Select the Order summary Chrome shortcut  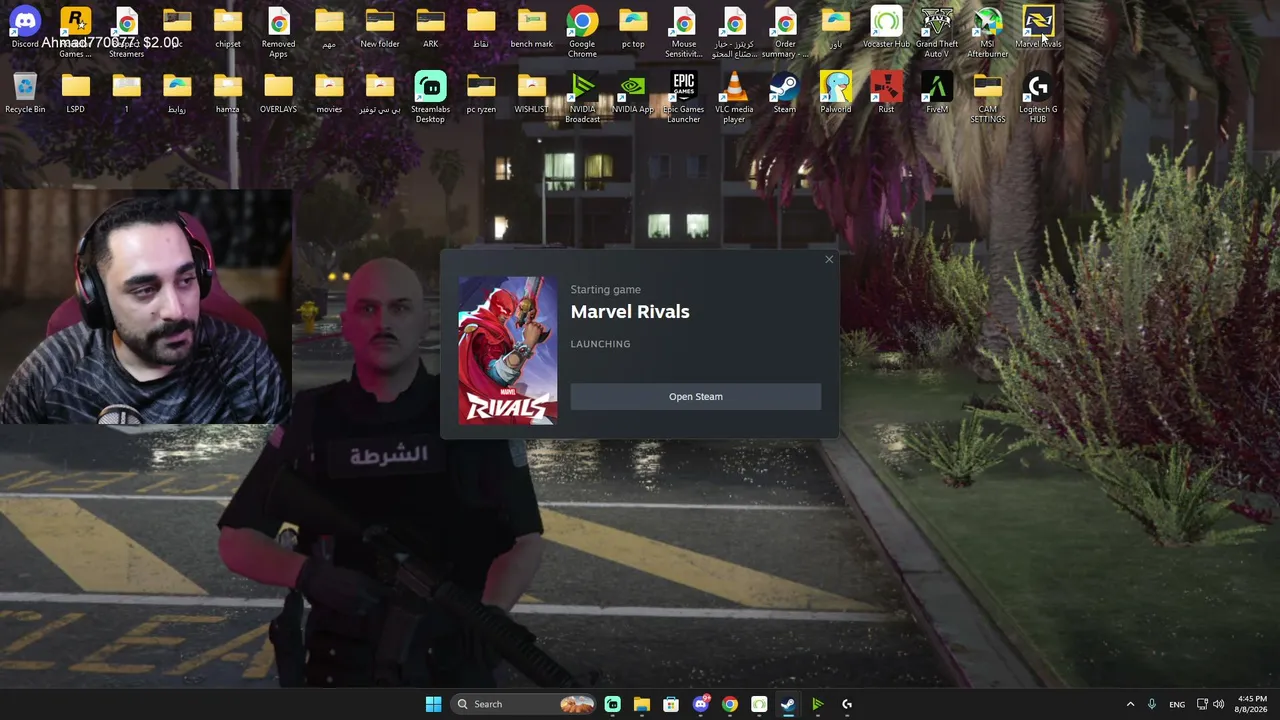pyautogui.click(x=785, y=32)
